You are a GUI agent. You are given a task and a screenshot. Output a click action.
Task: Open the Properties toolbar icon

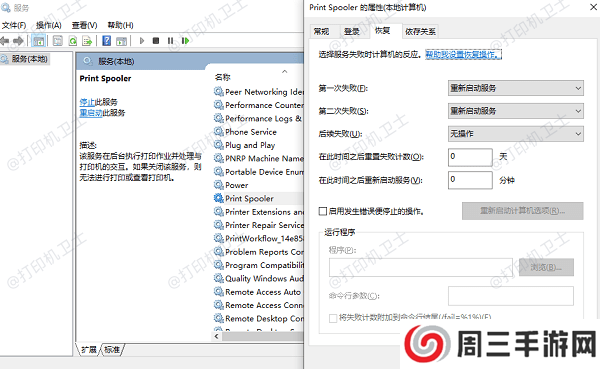coord(57,41)
